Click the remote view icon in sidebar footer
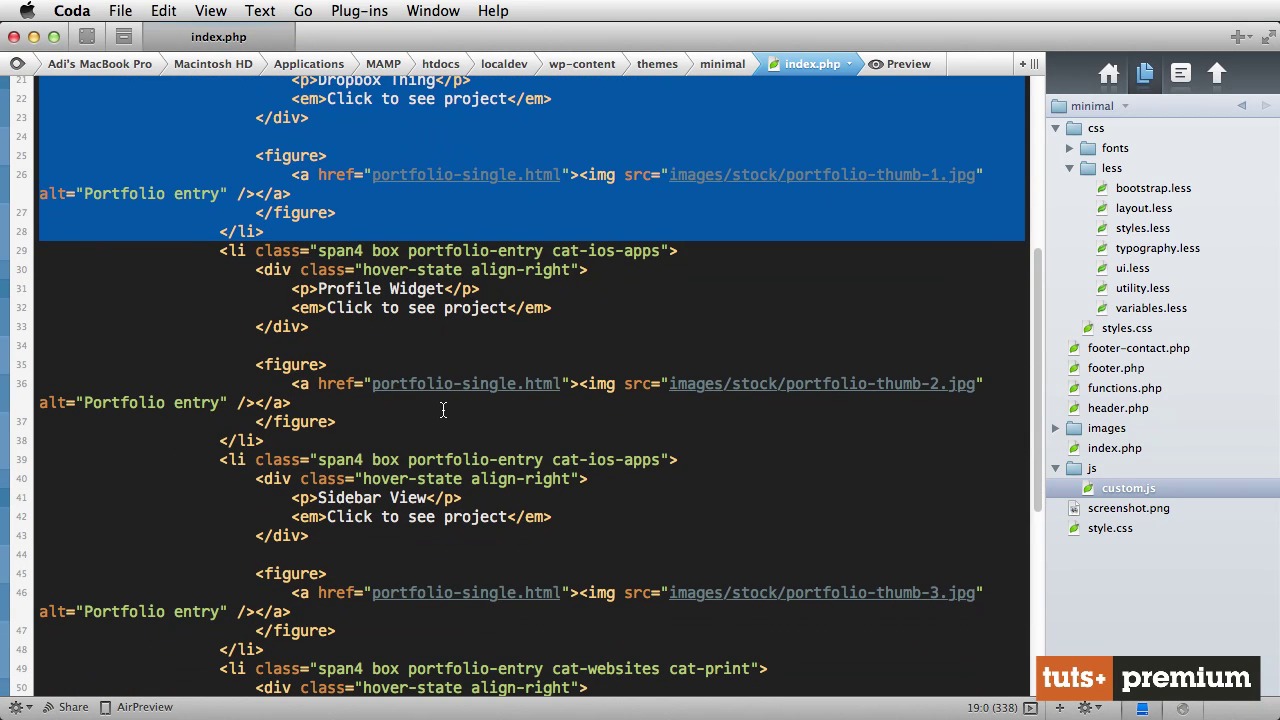This screenshot has height=720, width=1280. pyautogui.click(x=1182, y=708)
